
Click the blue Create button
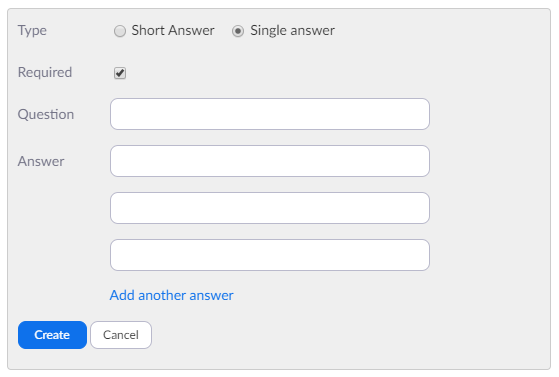point(52,335)
